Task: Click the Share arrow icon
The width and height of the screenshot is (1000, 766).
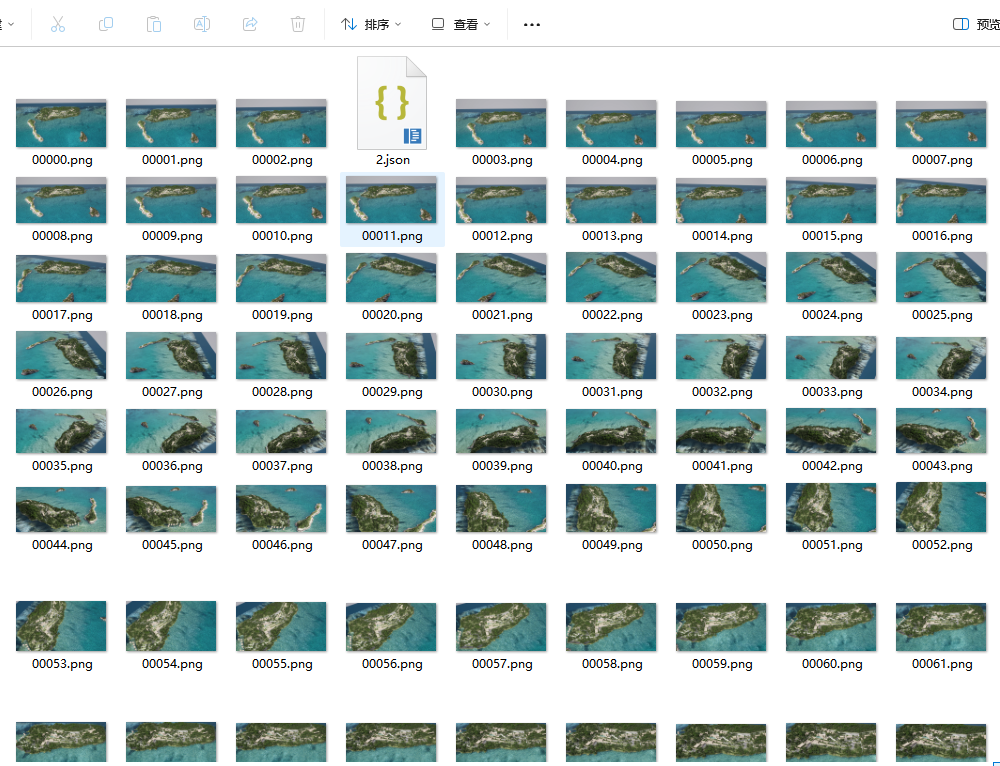Action: point(250,24)
